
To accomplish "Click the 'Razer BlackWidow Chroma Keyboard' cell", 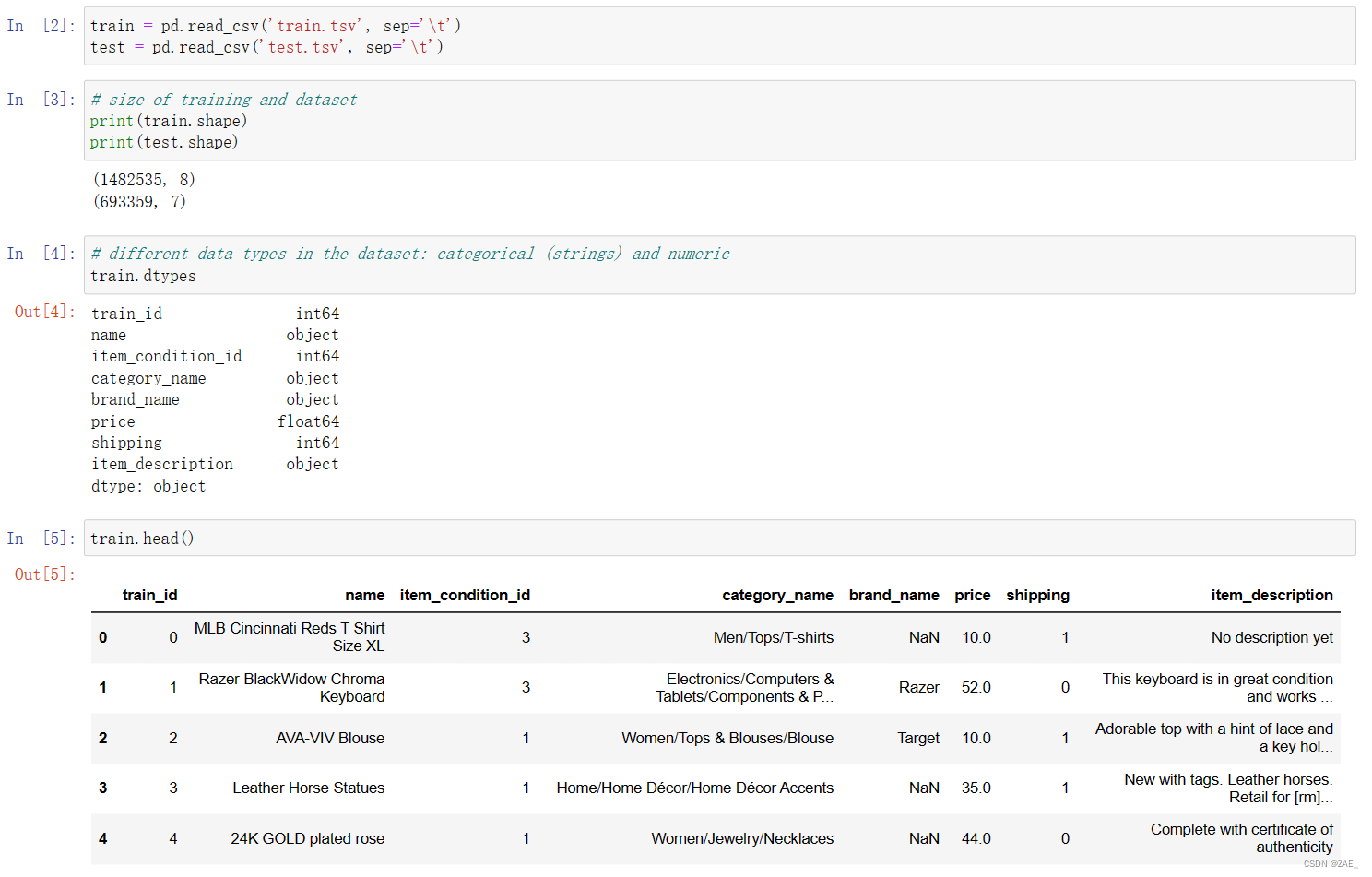I will [291, 688].
